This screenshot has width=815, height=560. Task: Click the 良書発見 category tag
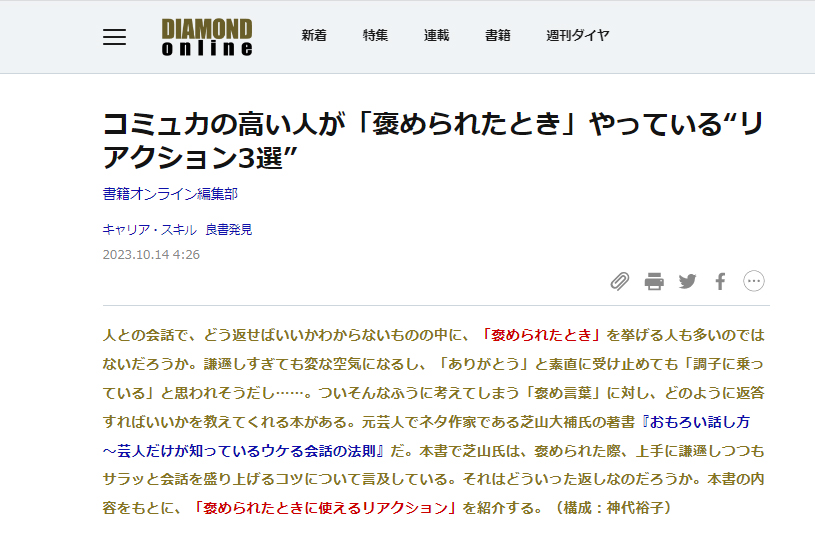pyautogui.click(x=229, y=229)
